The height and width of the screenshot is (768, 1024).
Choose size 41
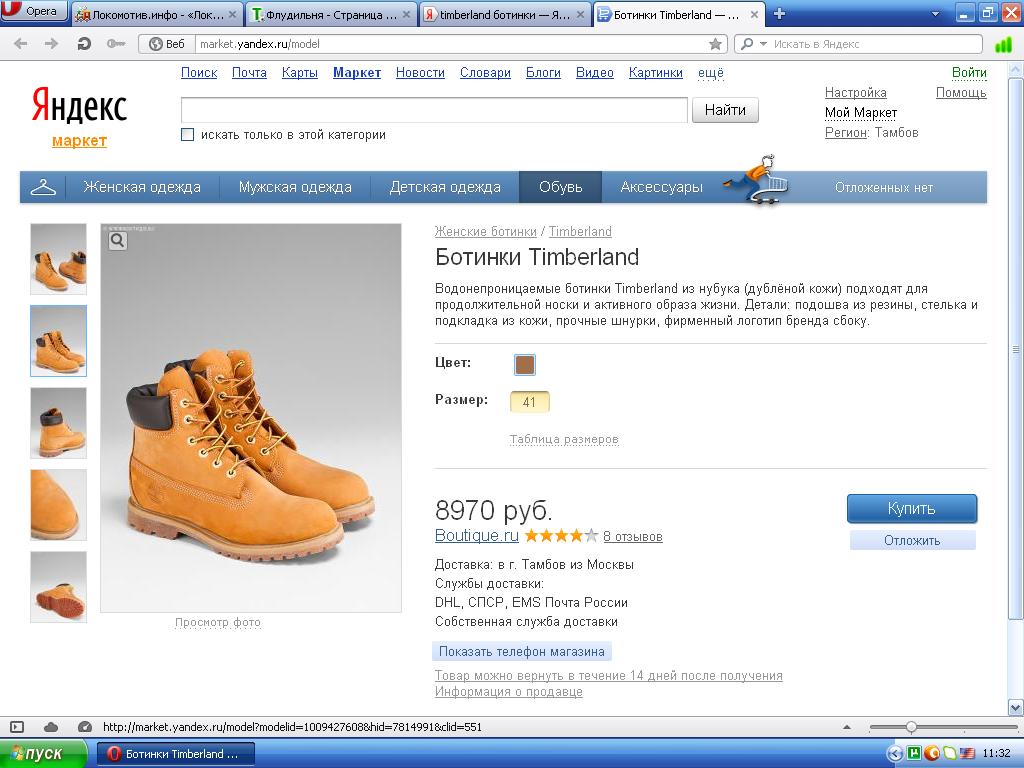529,402
